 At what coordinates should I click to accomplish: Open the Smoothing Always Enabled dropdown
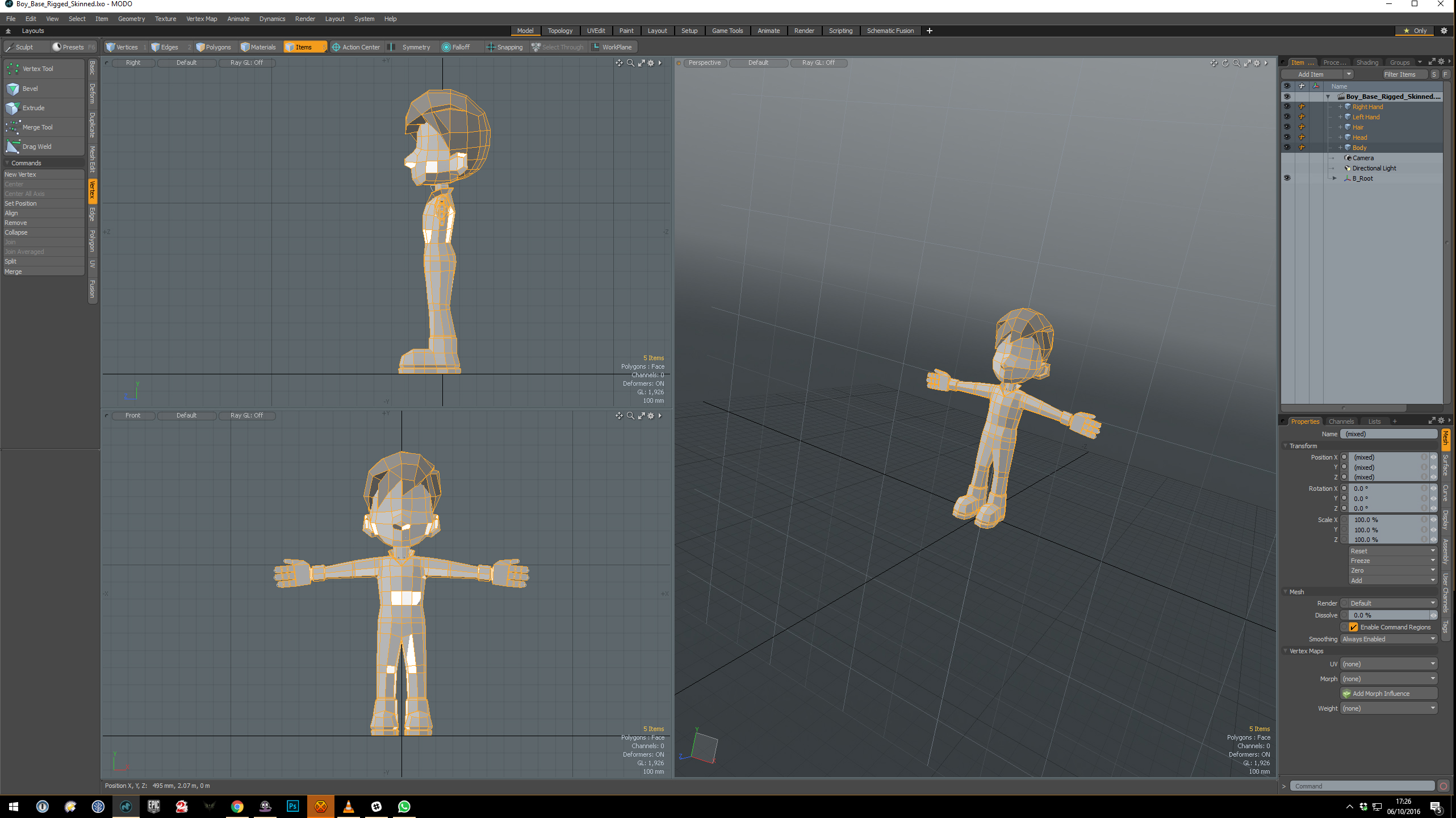point(1389,639)
